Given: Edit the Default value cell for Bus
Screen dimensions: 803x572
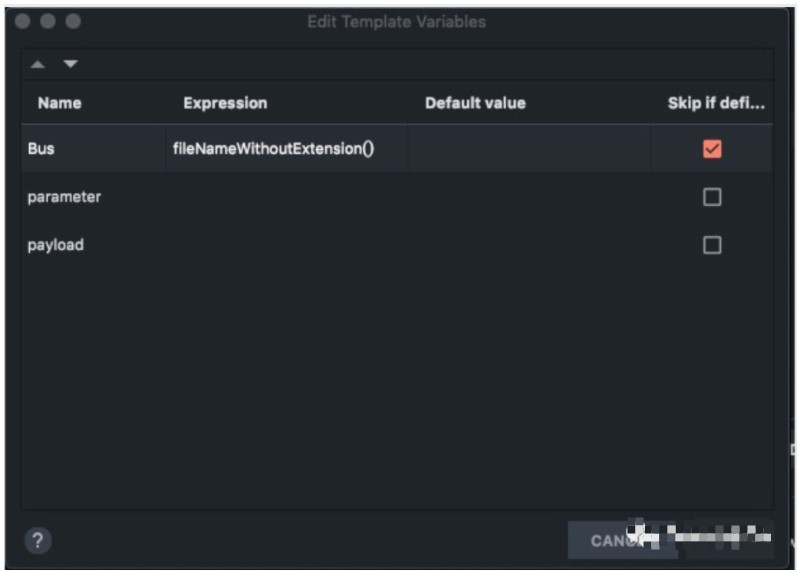Looking at the screenshot, I should click(529, 149).
